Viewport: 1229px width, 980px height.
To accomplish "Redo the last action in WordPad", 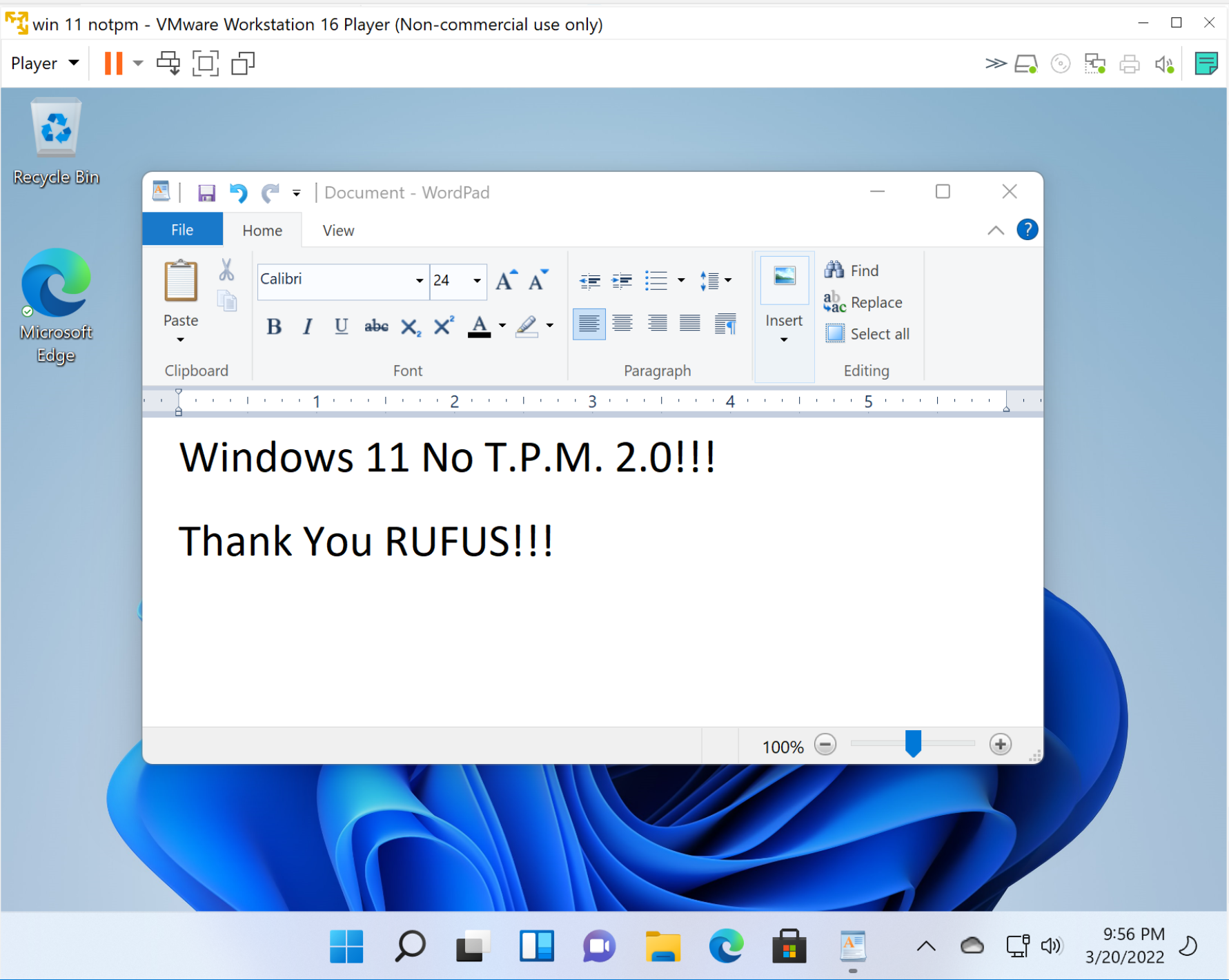I will 270,193.
